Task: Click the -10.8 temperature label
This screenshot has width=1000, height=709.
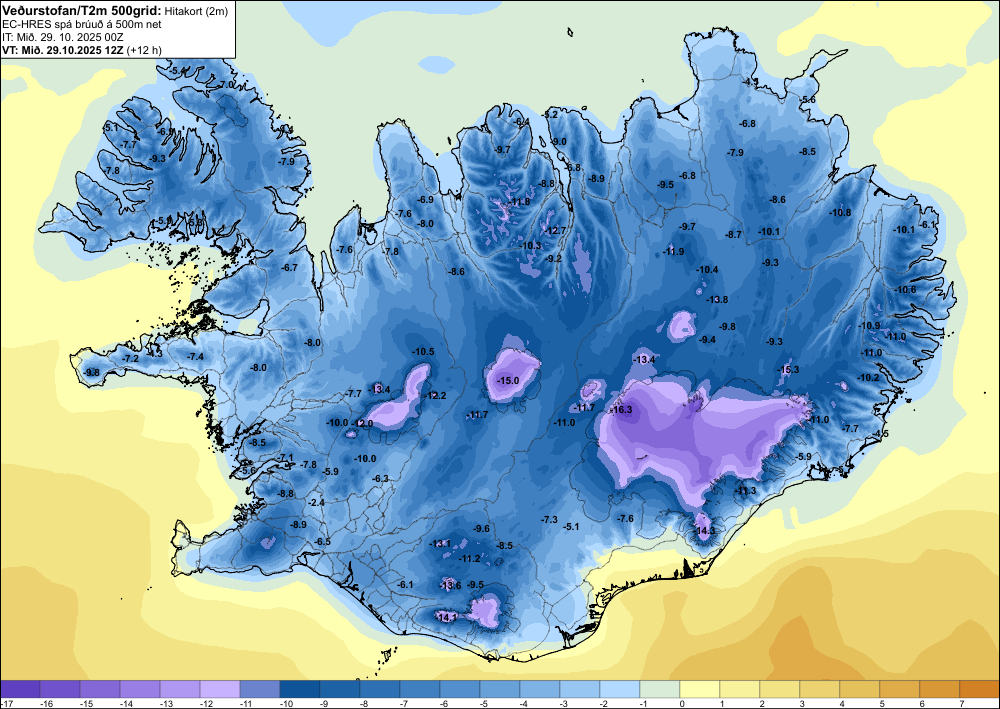Action: tap(840, 212)
